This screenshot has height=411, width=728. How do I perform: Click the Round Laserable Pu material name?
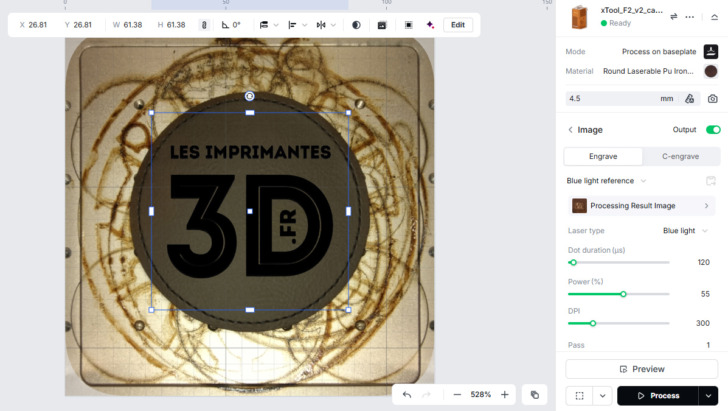click(x=648, y=71)
